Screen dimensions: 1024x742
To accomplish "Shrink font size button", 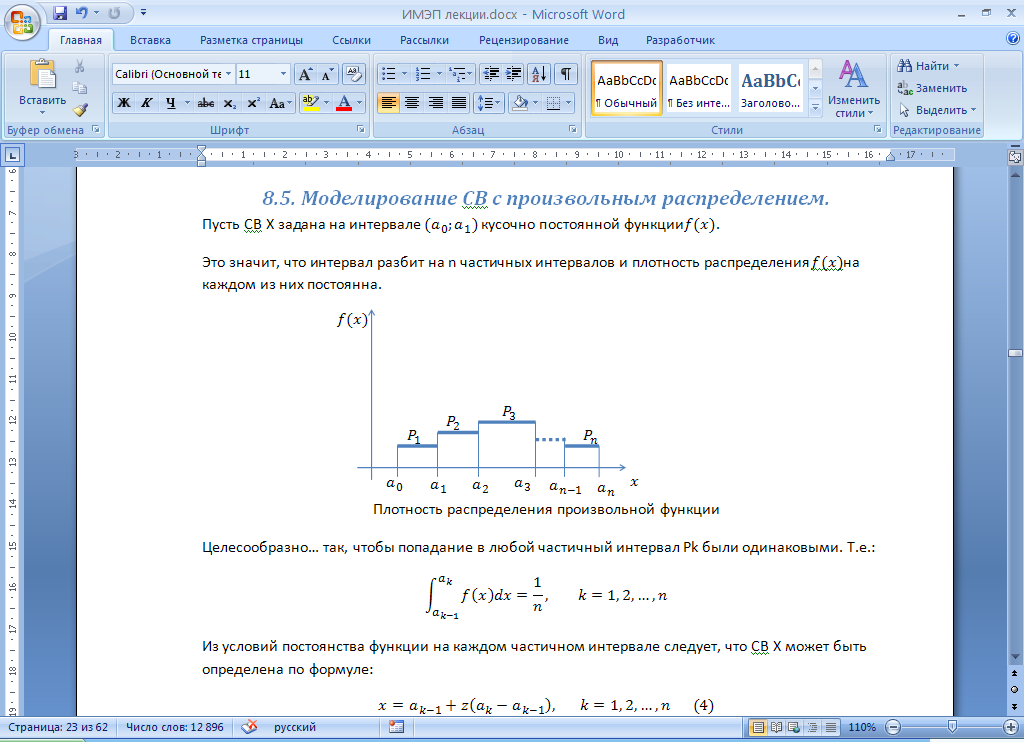I will click(326, 74).
